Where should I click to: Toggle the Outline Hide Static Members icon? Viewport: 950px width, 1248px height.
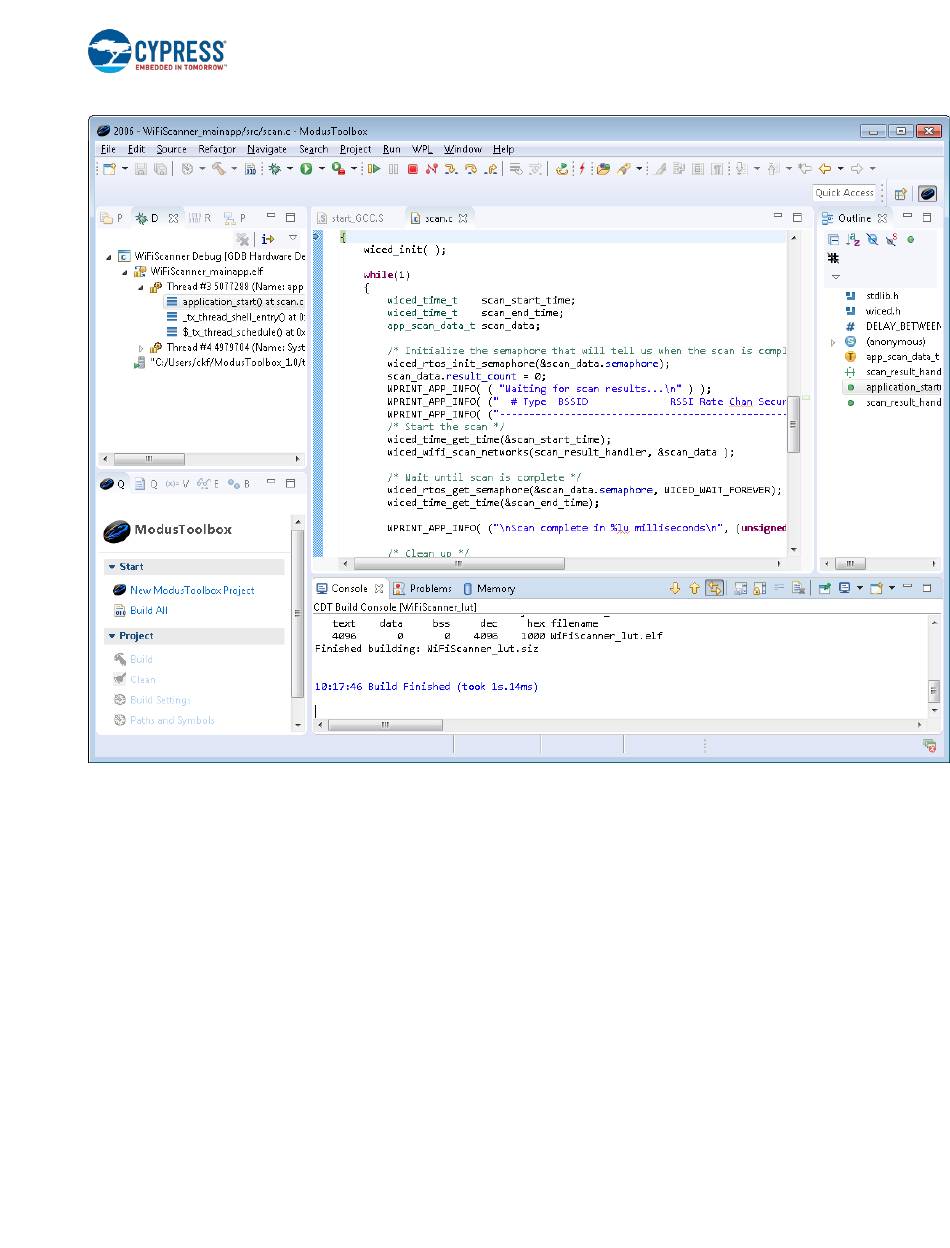[891, 239]
